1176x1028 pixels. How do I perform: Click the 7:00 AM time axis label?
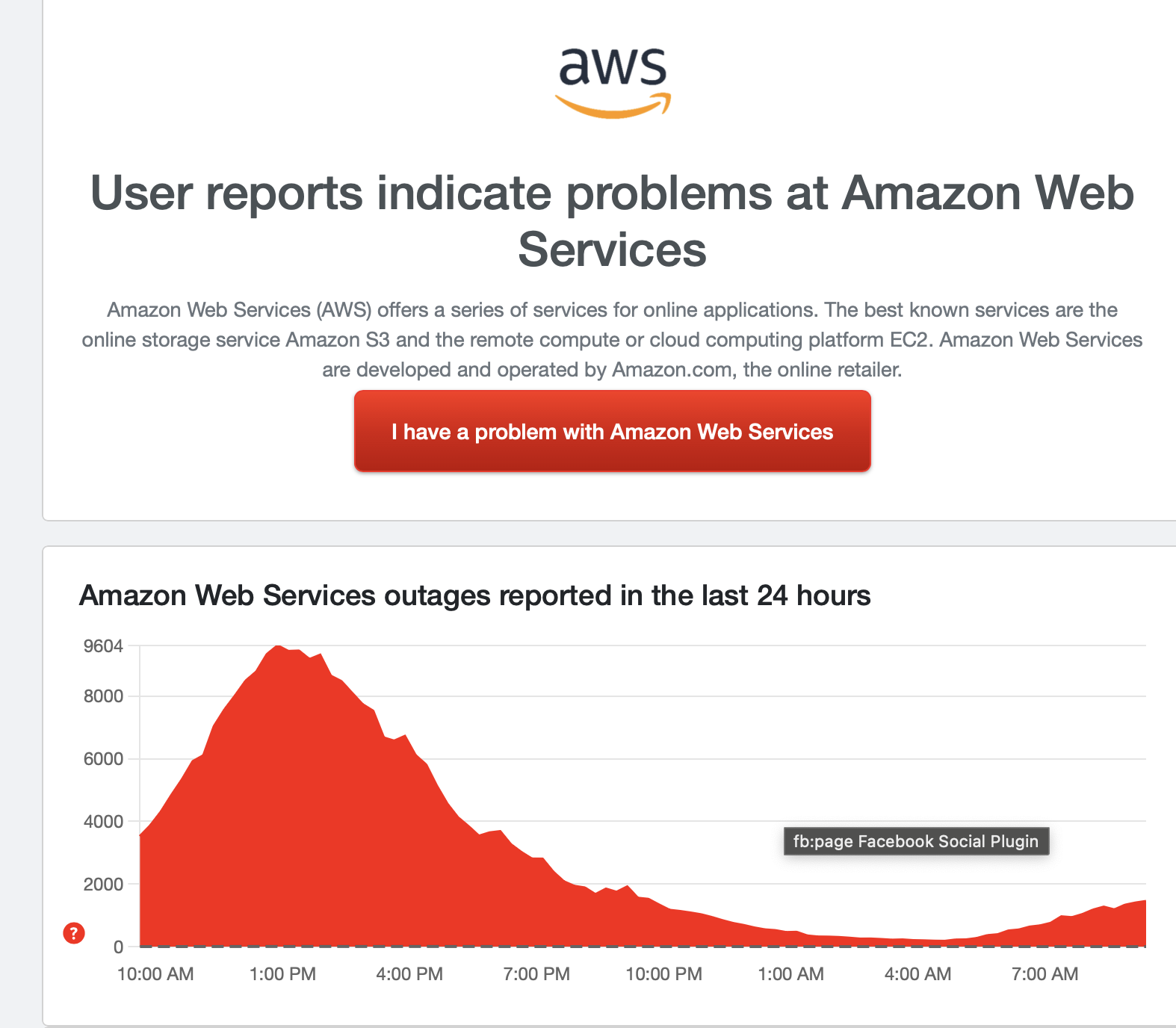(x=1045, y=974)
